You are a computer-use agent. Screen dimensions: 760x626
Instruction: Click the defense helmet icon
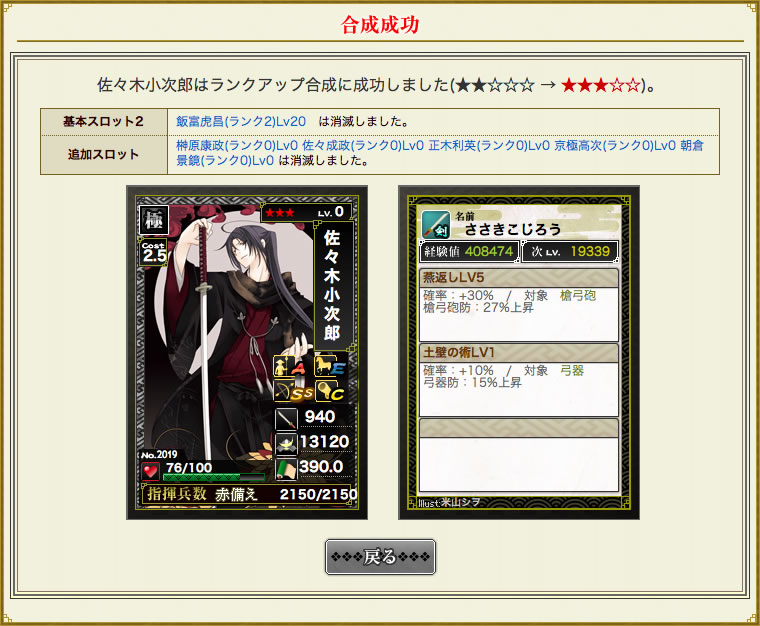(286, 444)
